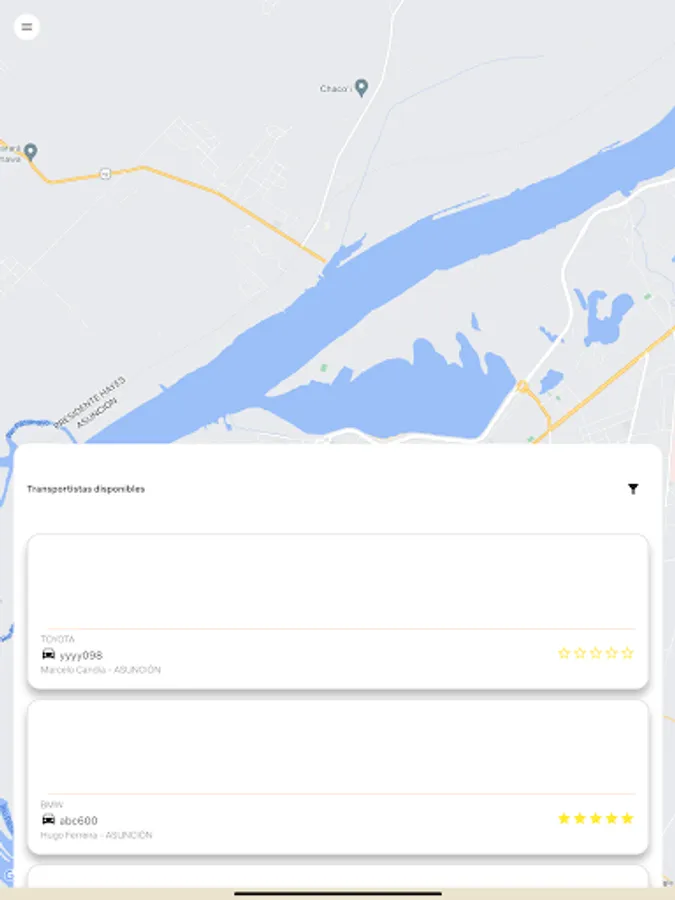Click third filled star on BMW card
Viewport: 675px width, 900px height.
[x=596, y=818]
